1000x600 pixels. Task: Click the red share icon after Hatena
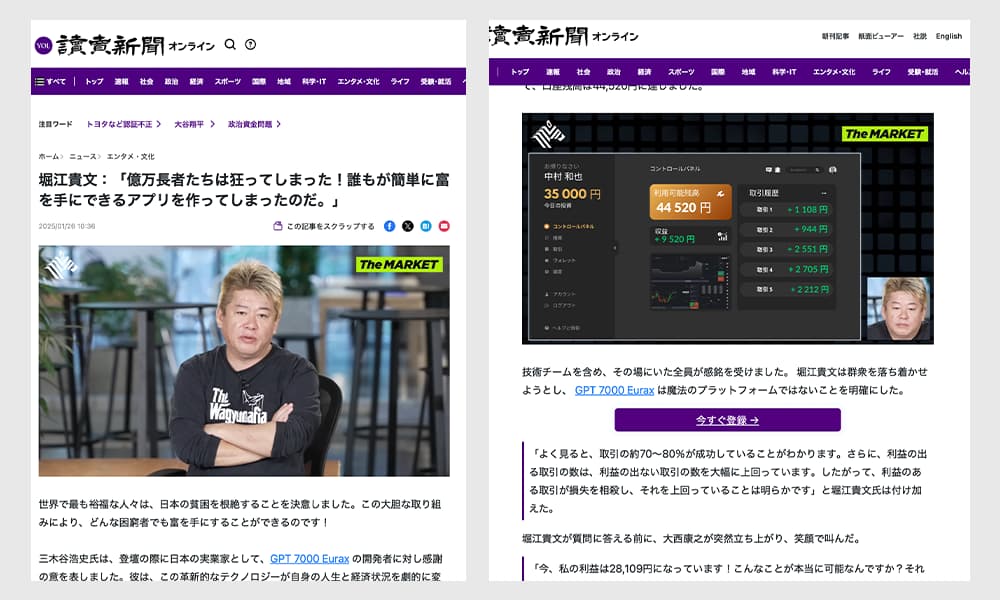445,226
